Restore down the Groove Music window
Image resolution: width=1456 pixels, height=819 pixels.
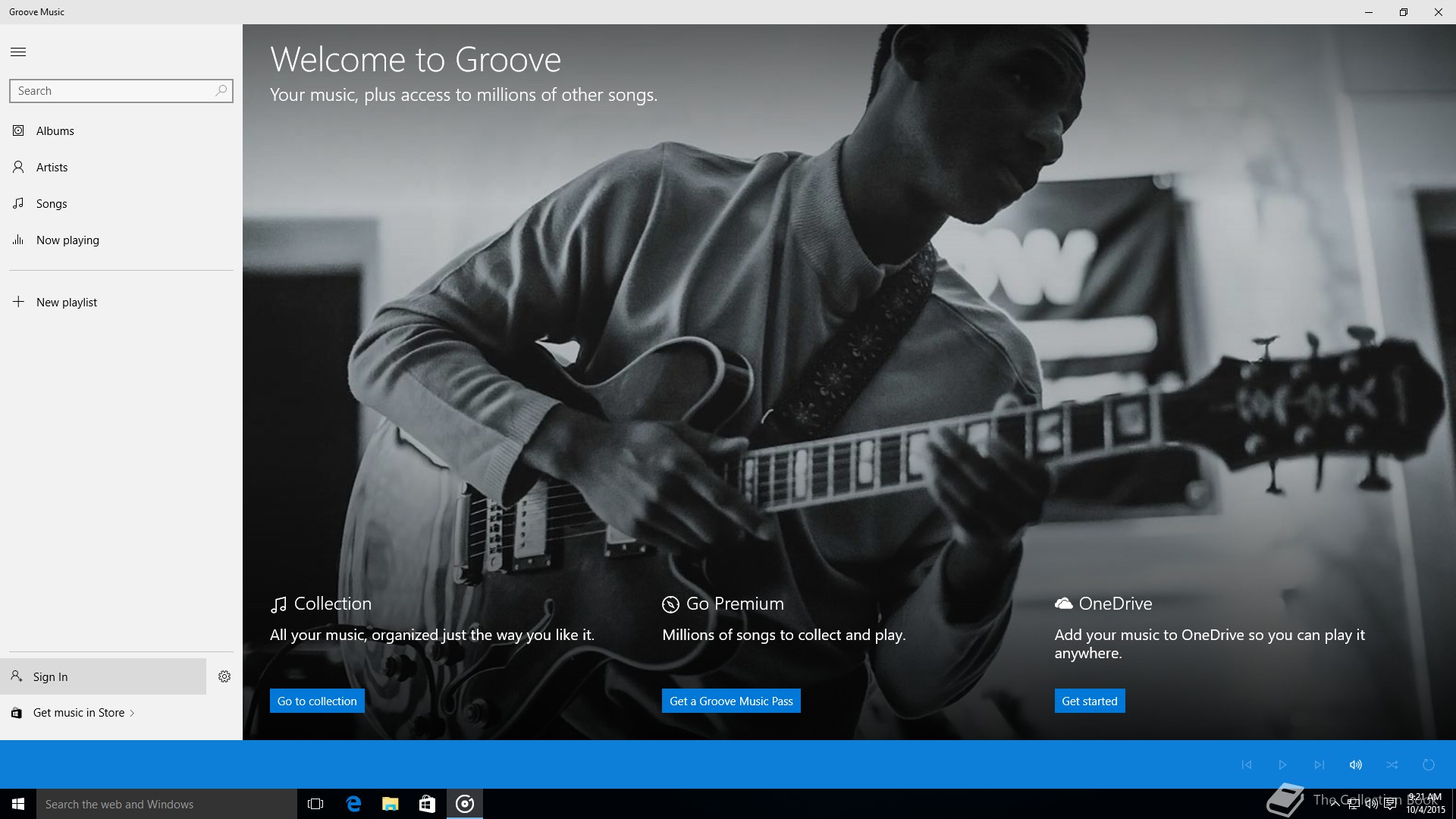tap(1404, 12)
